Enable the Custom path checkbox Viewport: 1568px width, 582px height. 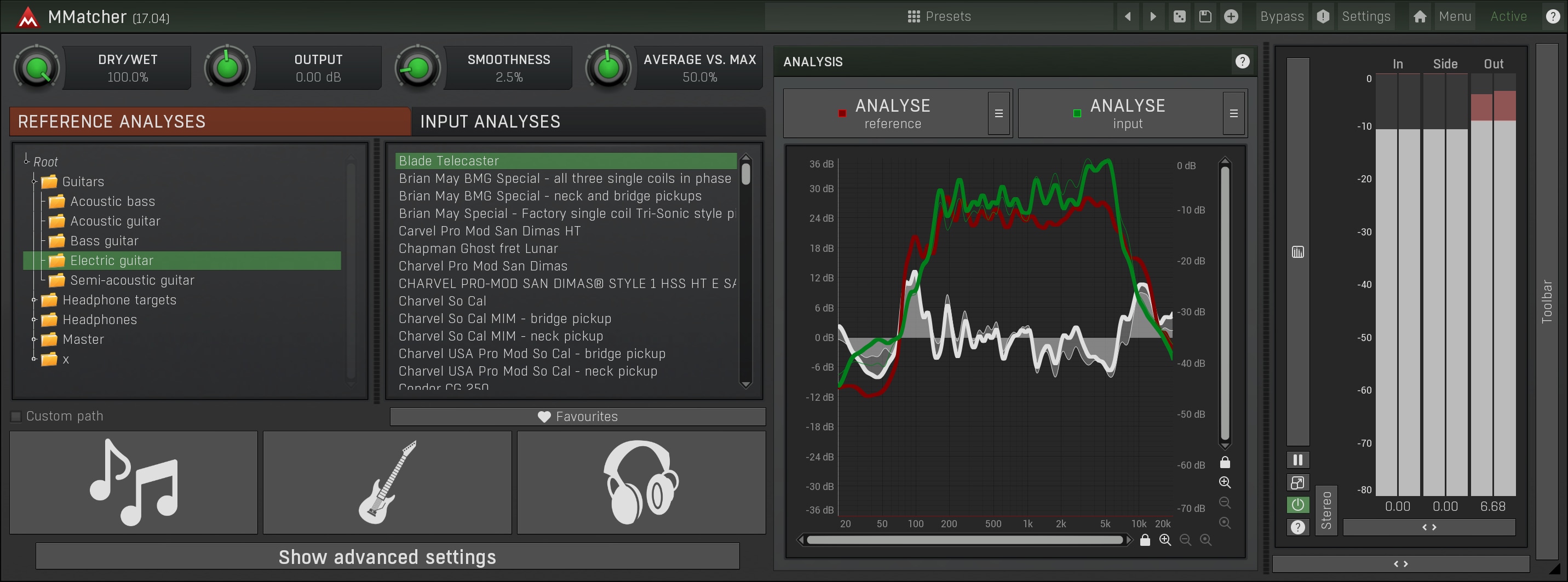pyautogui.click(x=16, y=417)
